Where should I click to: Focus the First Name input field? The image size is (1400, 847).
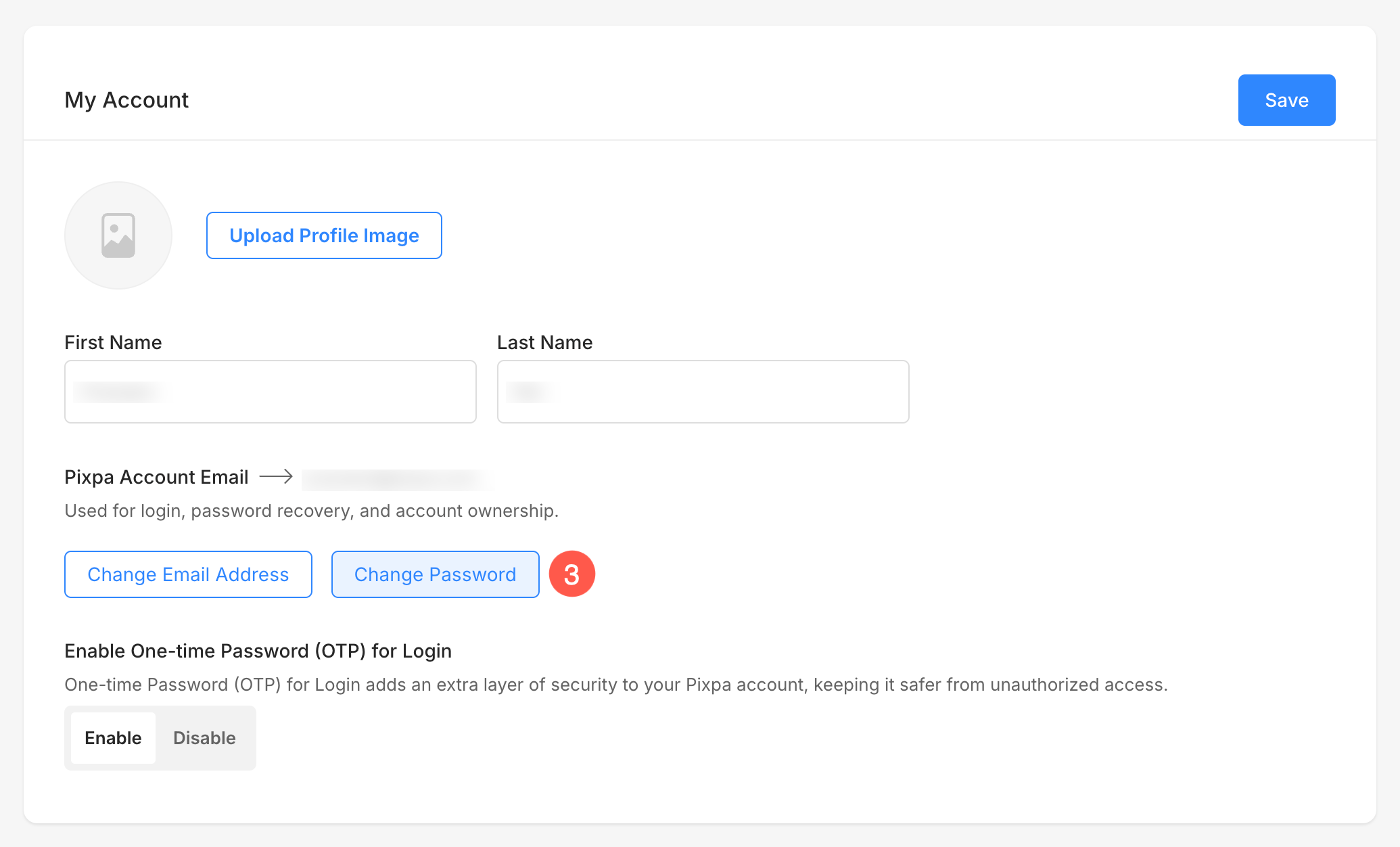click(x=304, y=392)
